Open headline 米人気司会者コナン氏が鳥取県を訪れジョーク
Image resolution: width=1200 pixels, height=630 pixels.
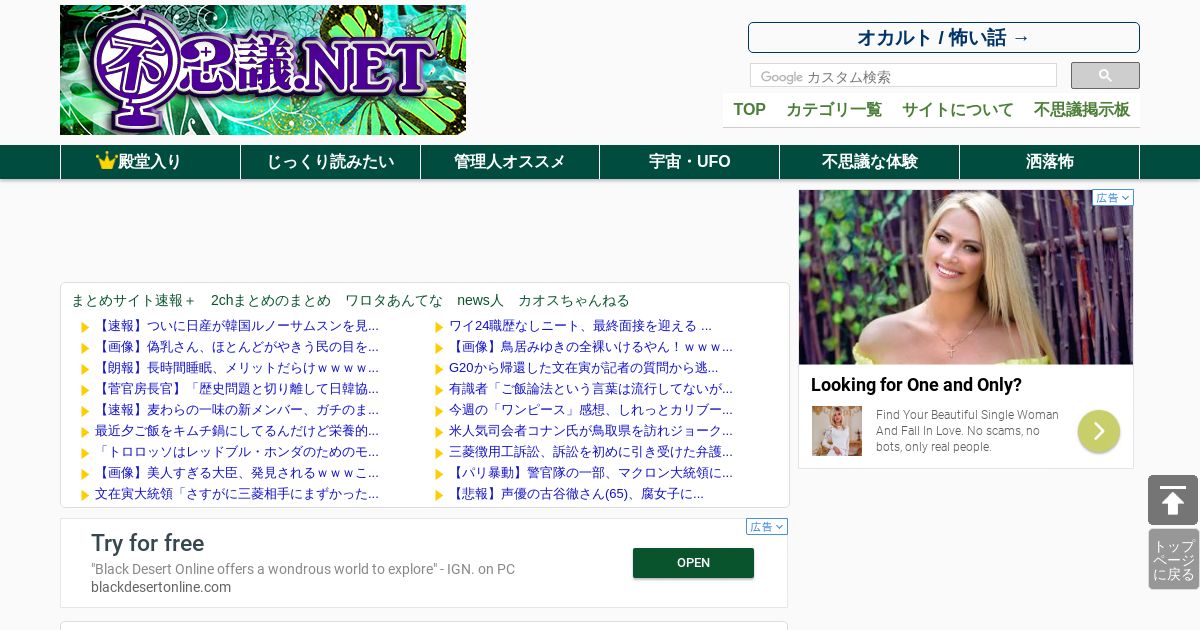coord(591,431)
